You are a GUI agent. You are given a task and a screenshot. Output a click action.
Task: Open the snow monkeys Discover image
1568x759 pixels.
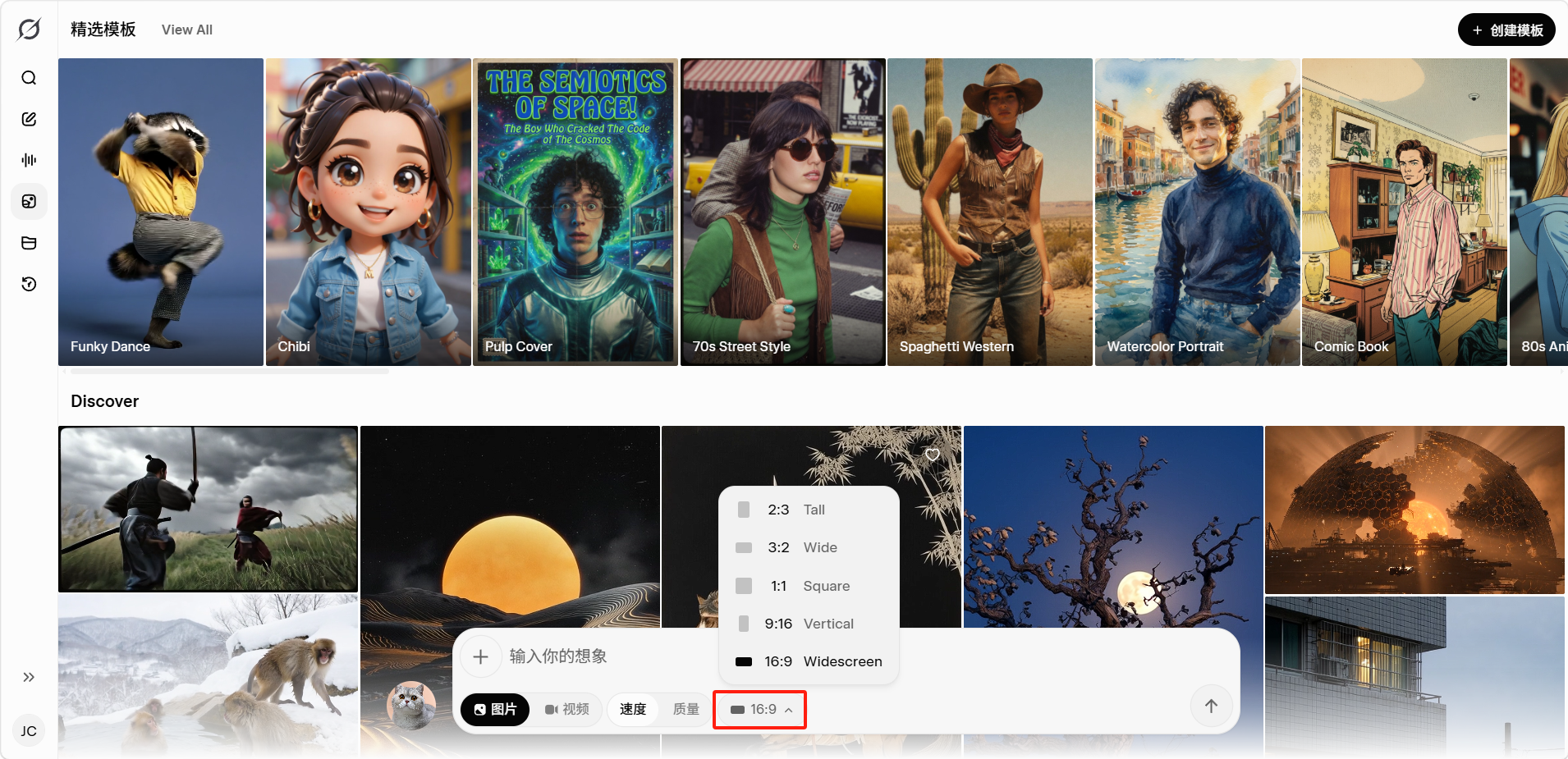[x=209, y=676]
